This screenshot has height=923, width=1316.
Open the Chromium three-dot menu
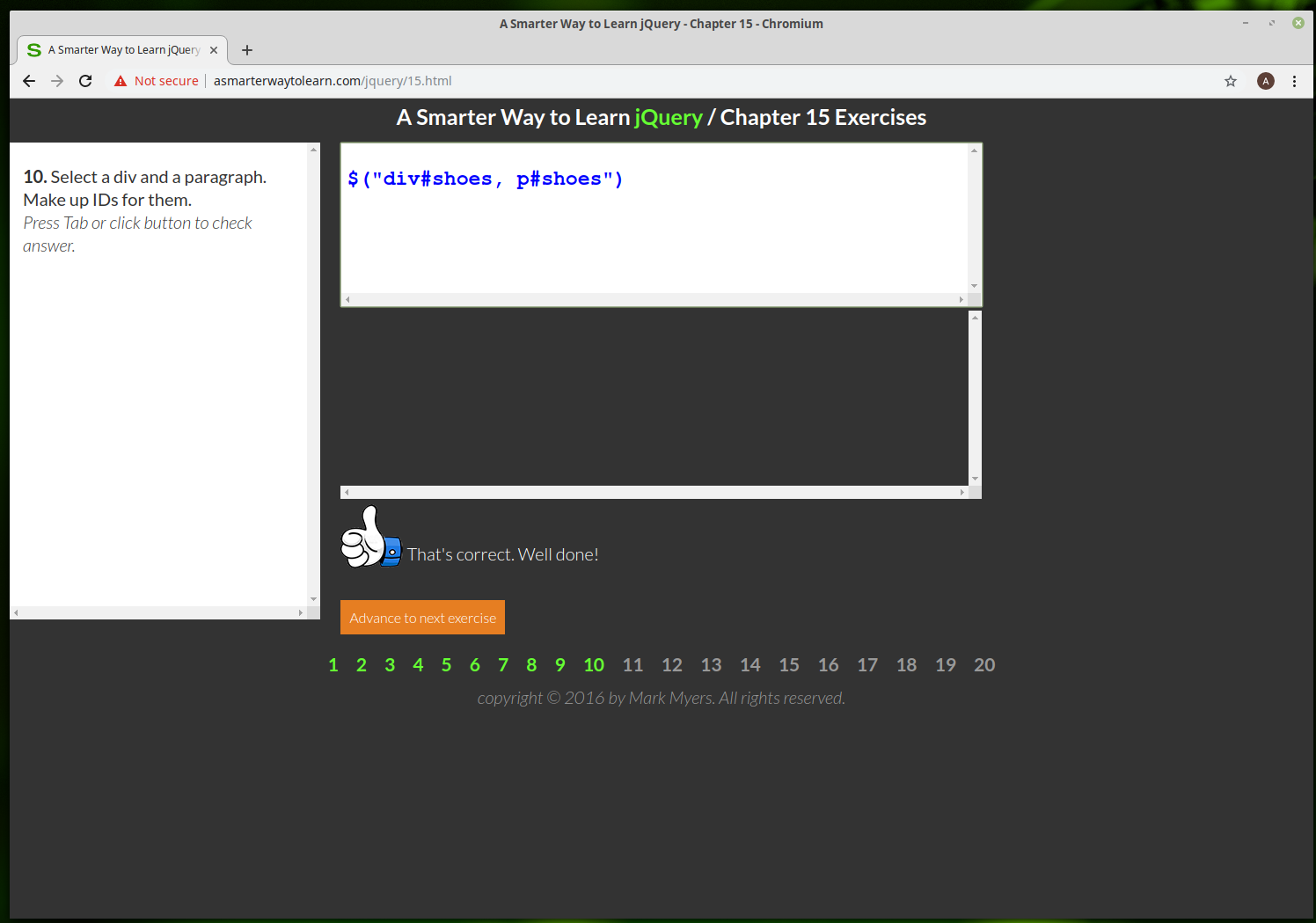coord(1294,81)
